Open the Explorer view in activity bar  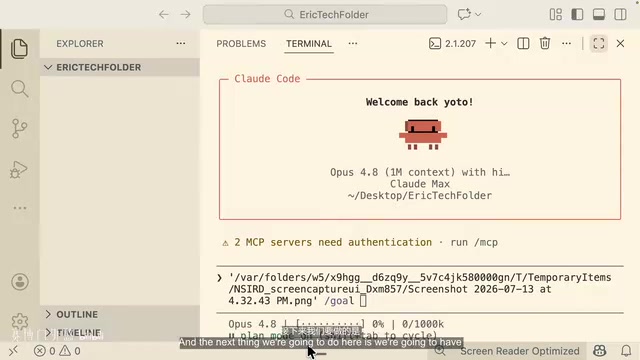click(x=19, y=49)
